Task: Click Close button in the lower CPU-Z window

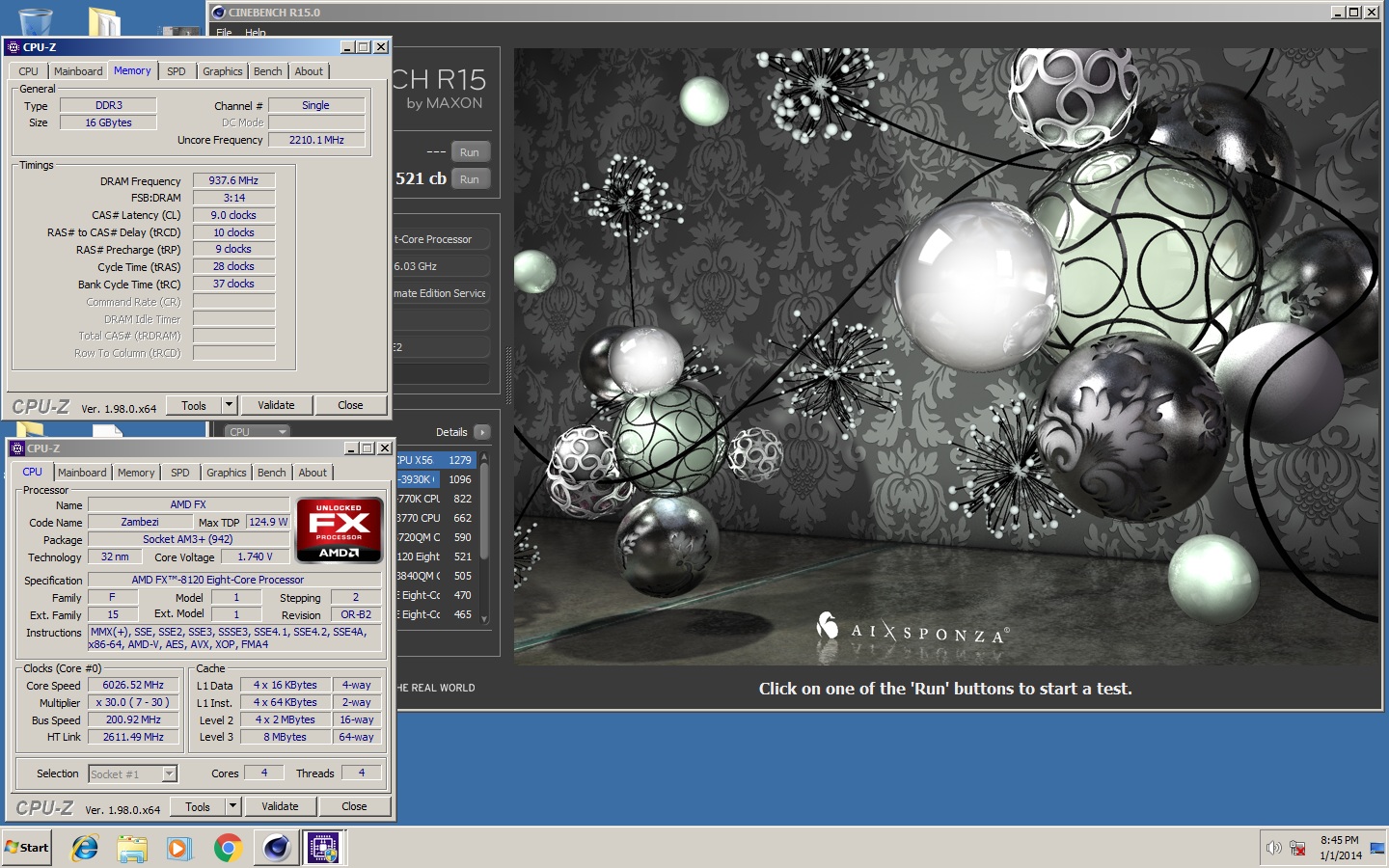Action: coord(355,806)
